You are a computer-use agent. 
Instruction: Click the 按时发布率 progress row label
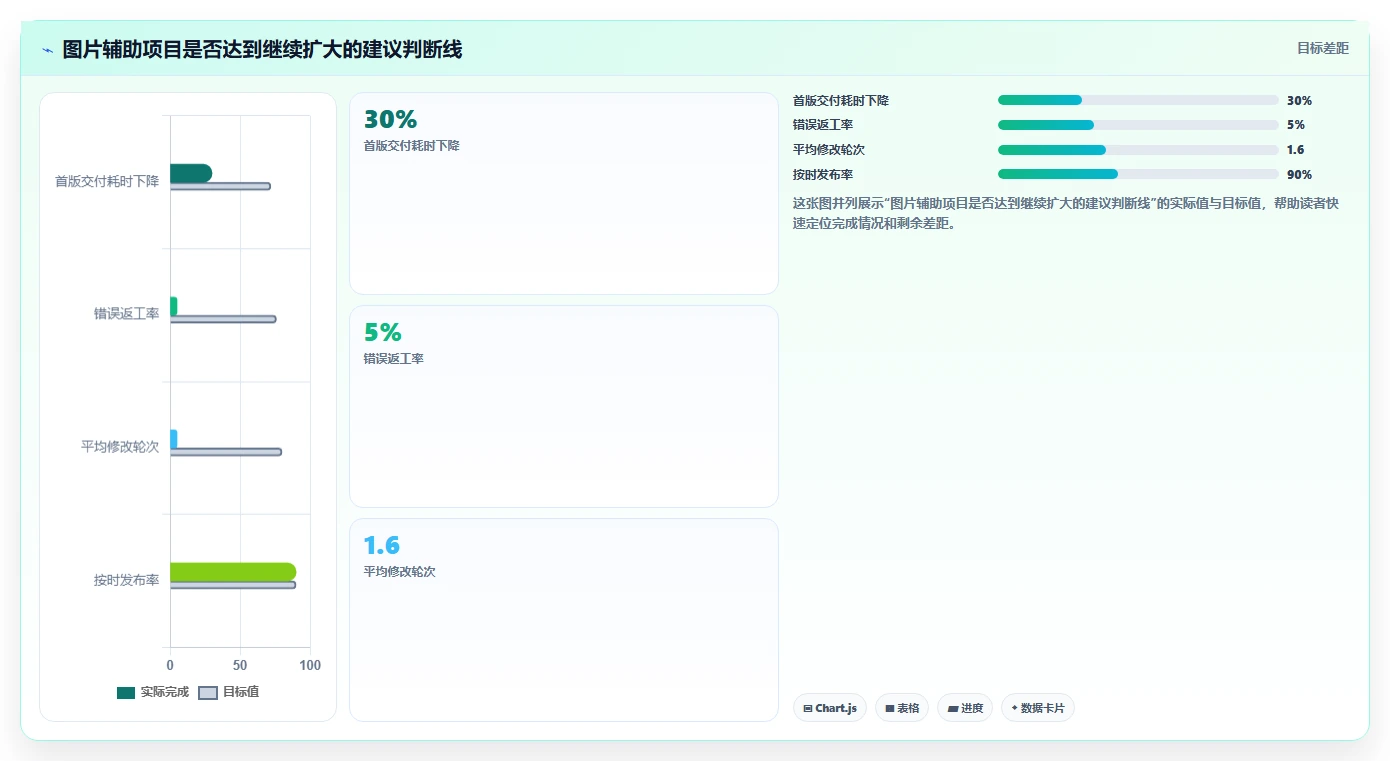point(823,174)
